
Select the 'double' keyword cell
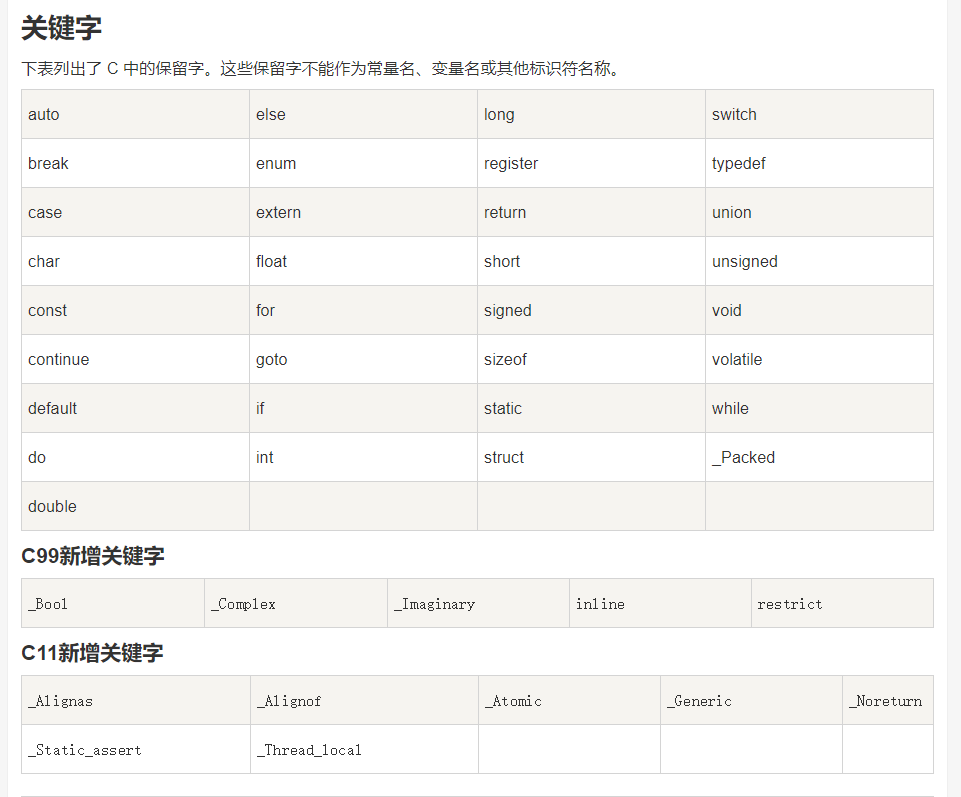click(x=52, y=506)
